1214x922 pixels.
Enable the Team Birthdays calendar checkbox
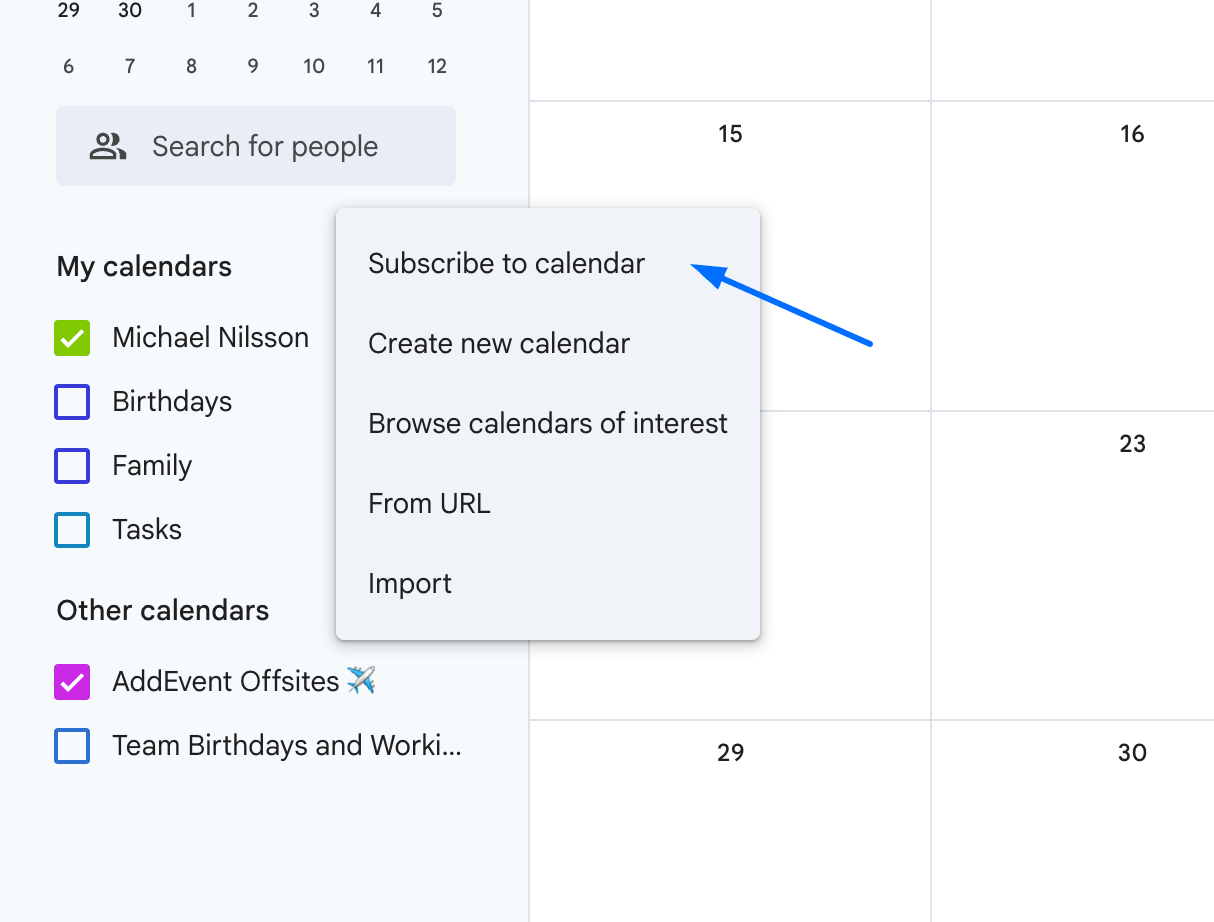72,746
